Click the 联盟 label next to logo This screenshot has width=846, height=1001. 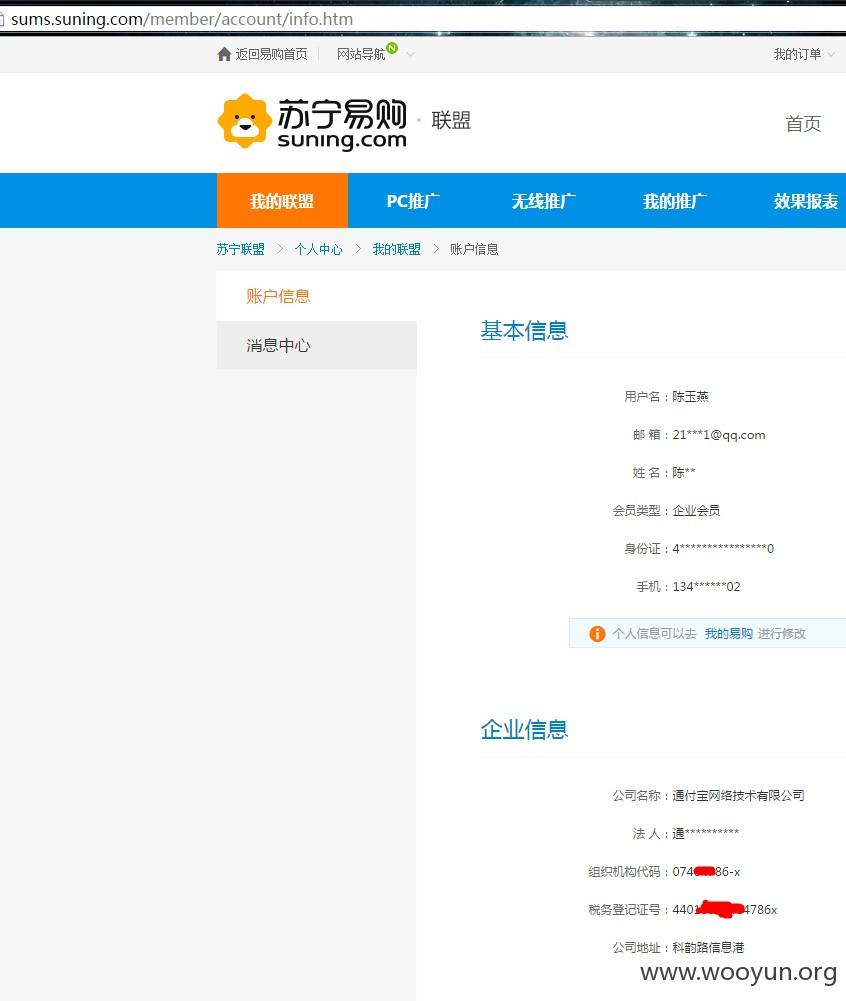click(x=451, y=120)
